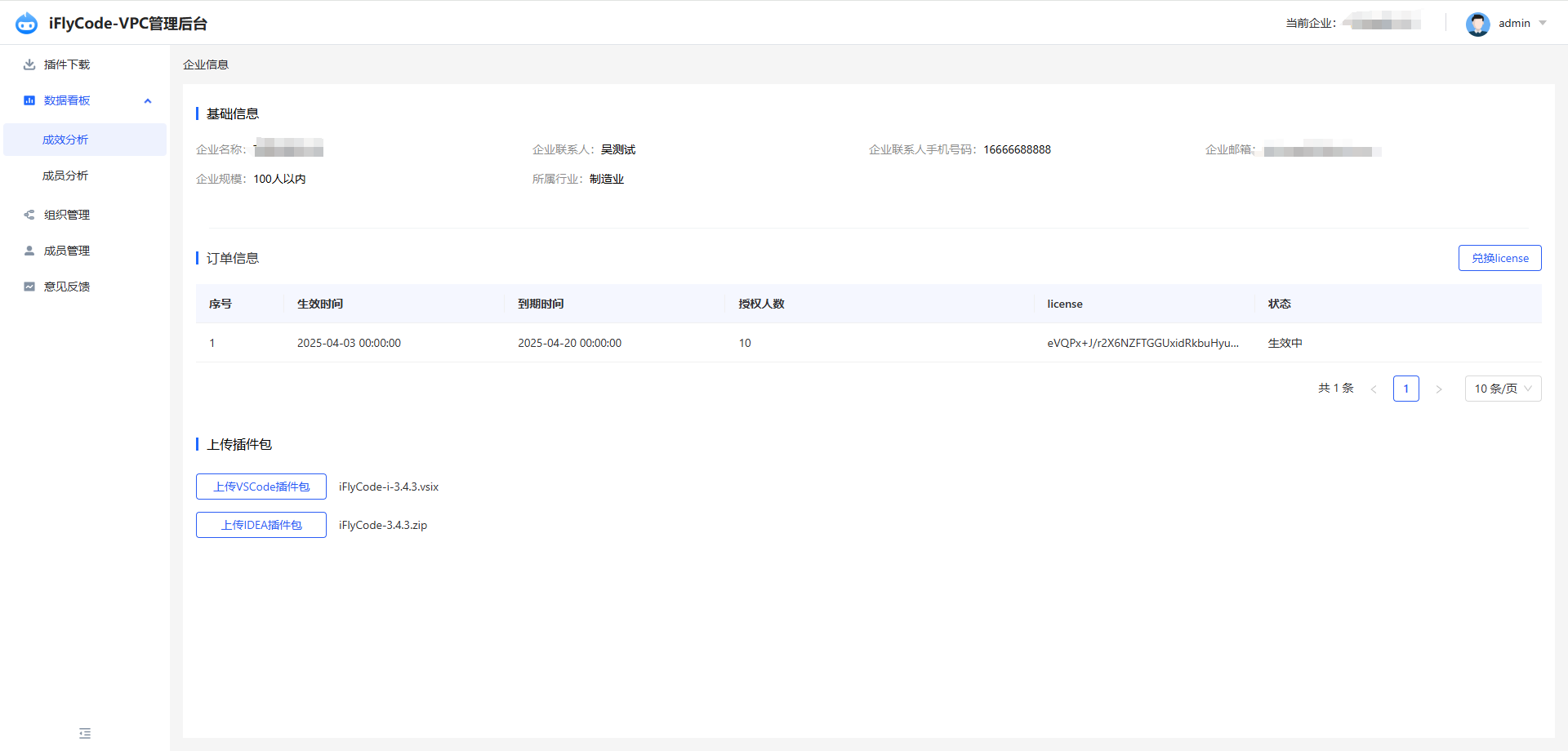Click the license column header

[1065, 304]
